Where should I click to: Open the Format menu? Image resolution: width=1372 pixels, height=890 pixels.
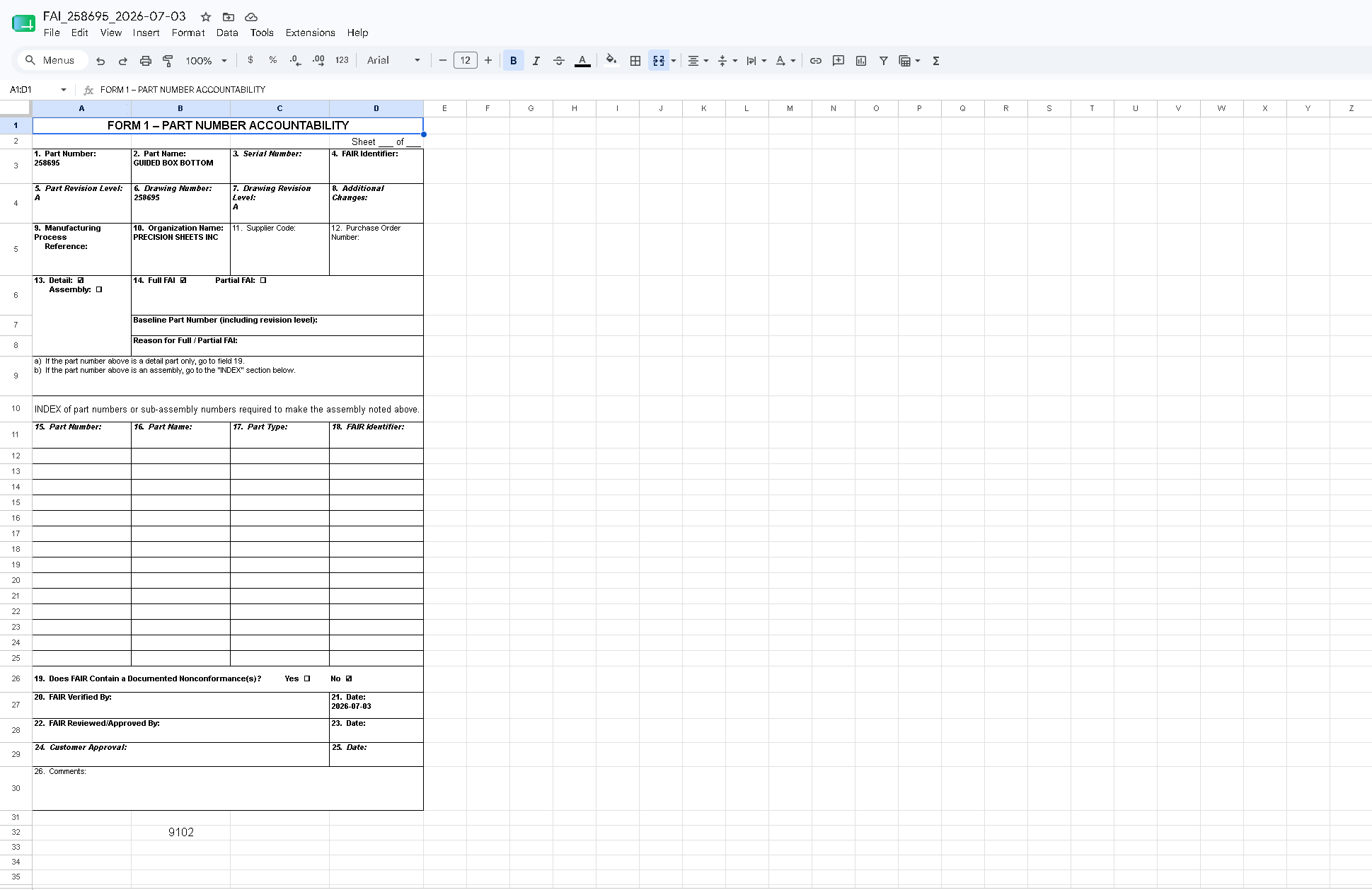pyautogui.click(x=188, y=33)
